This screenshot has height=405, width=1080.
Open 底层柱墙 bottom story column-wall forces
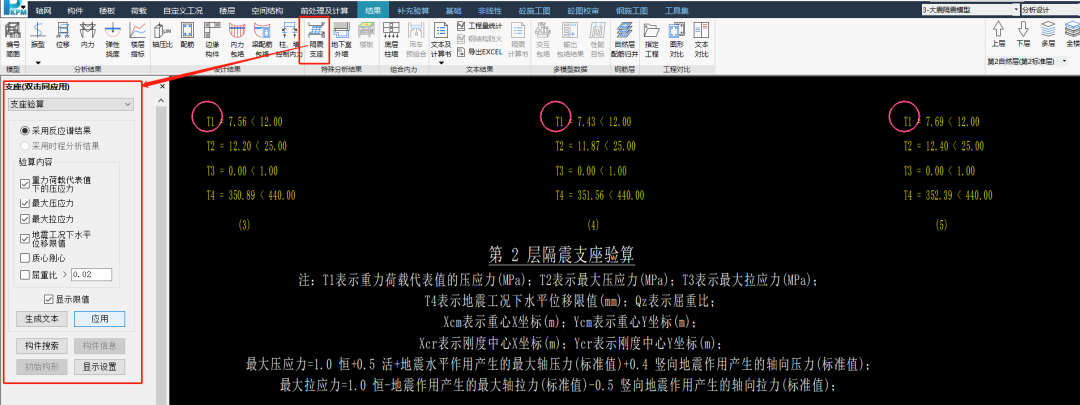pyautogui.click(x=391, y=39)
